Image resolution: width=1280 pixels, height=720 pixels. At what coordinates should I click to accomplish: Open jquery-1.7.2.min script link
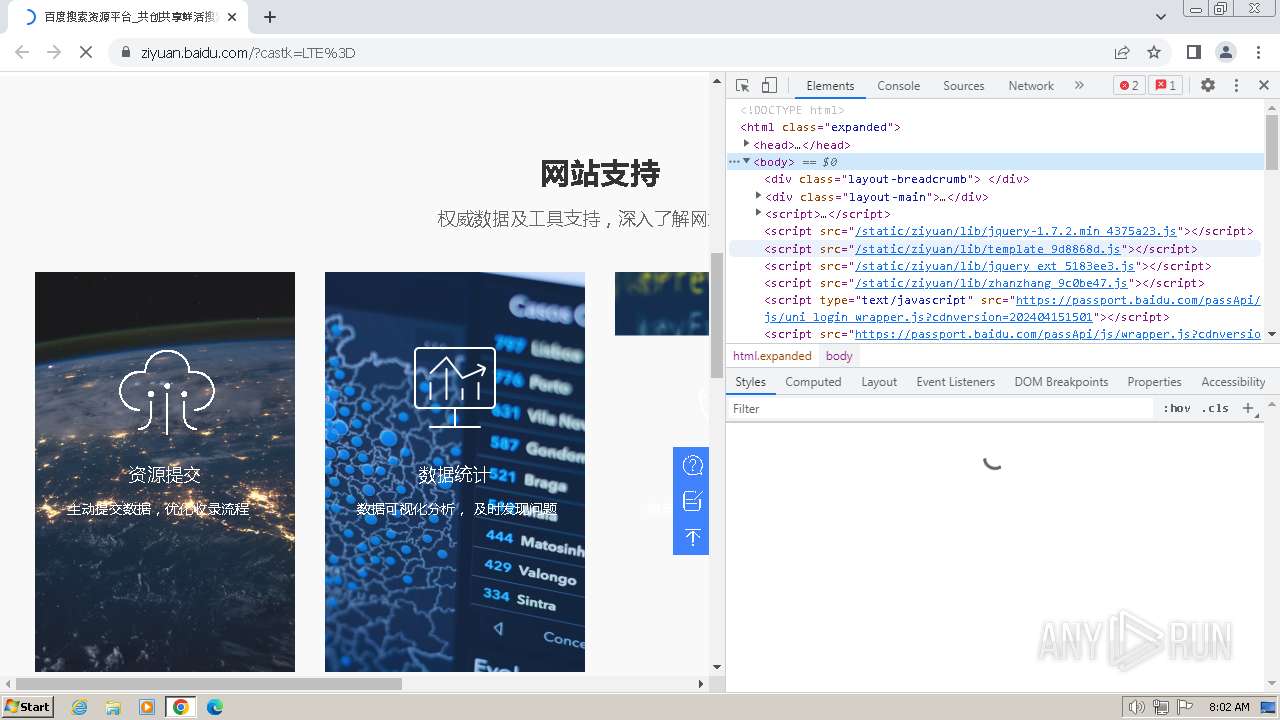1016,231
